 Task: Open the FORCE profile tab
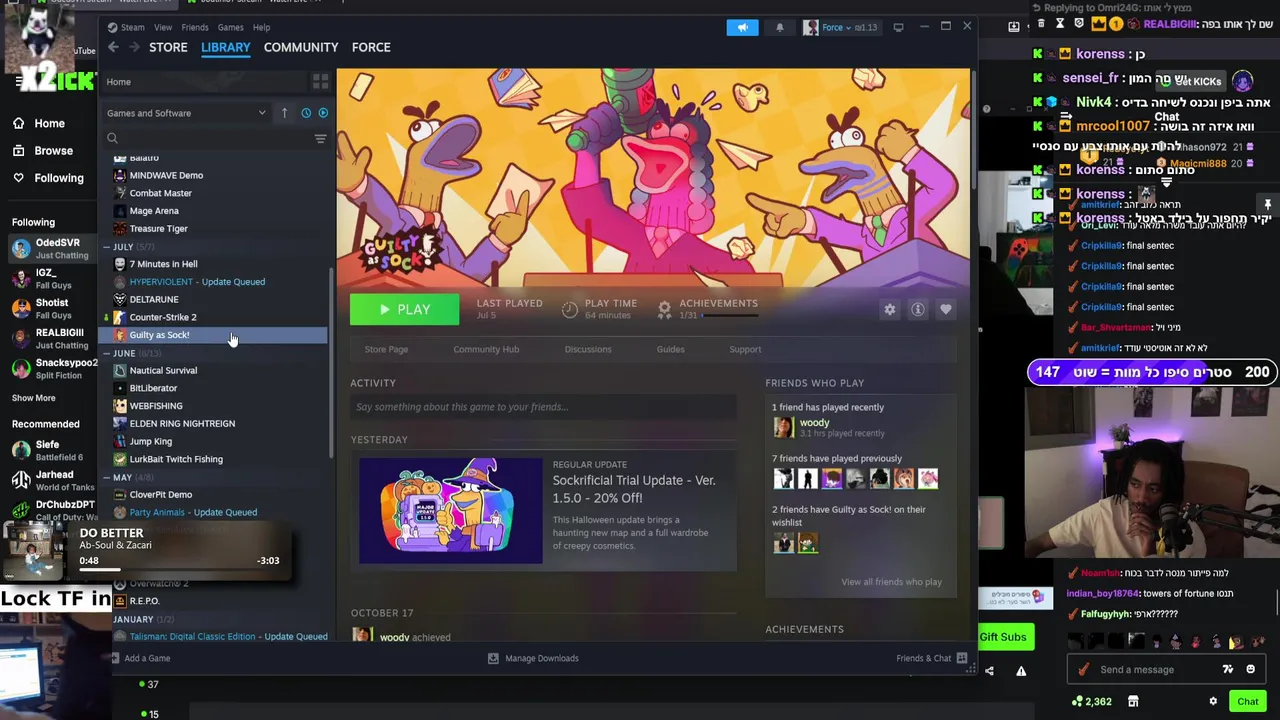point(371,47)
